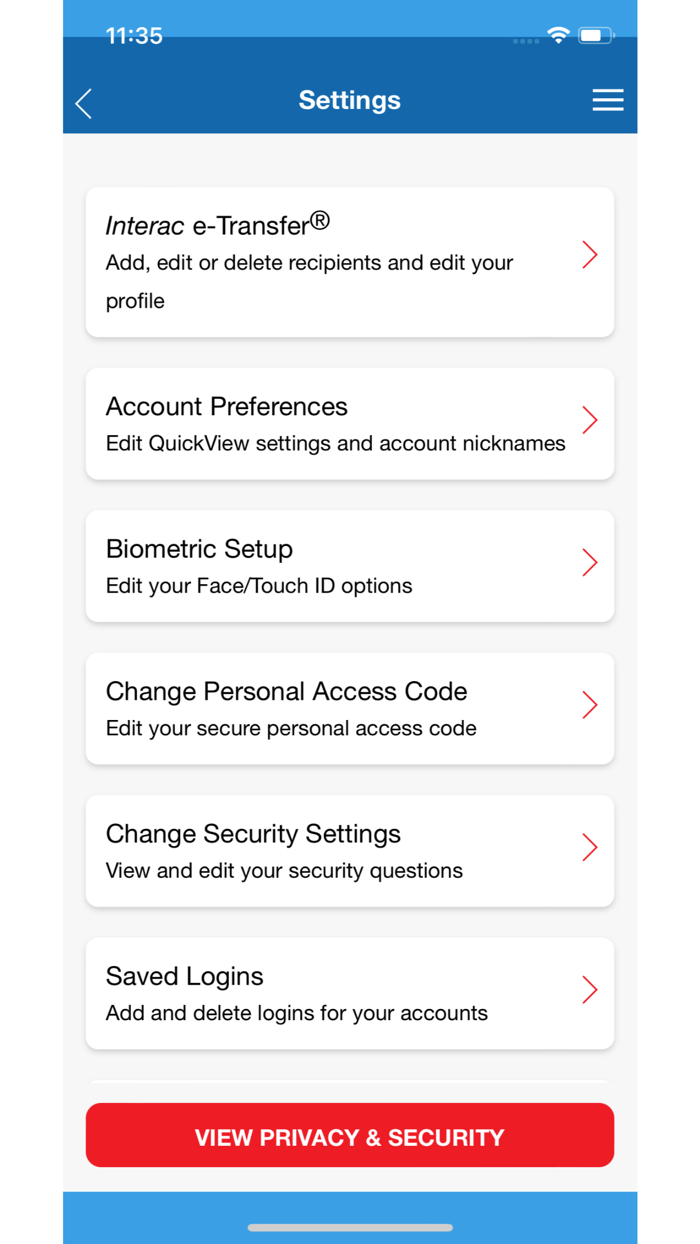
Task: Tap the battery status icon
Action: (x=595, y=36)
